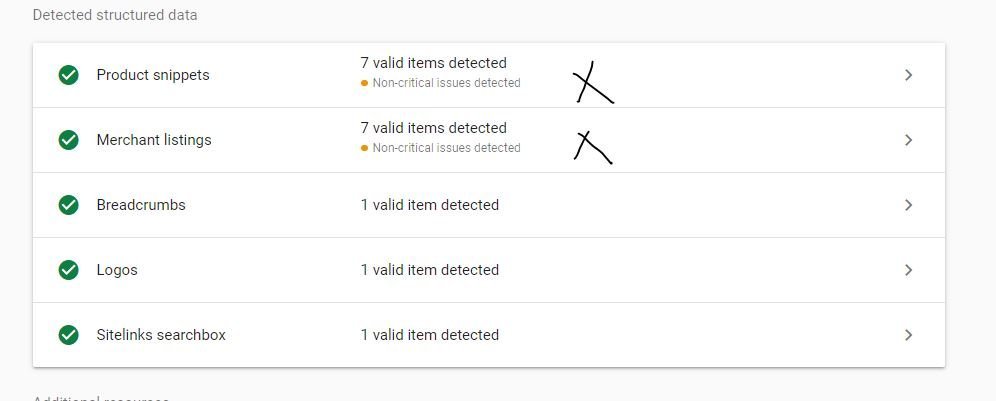This screenshot has height=401, width=996.
Task: Select the Logos label
Action: [117, 270]
